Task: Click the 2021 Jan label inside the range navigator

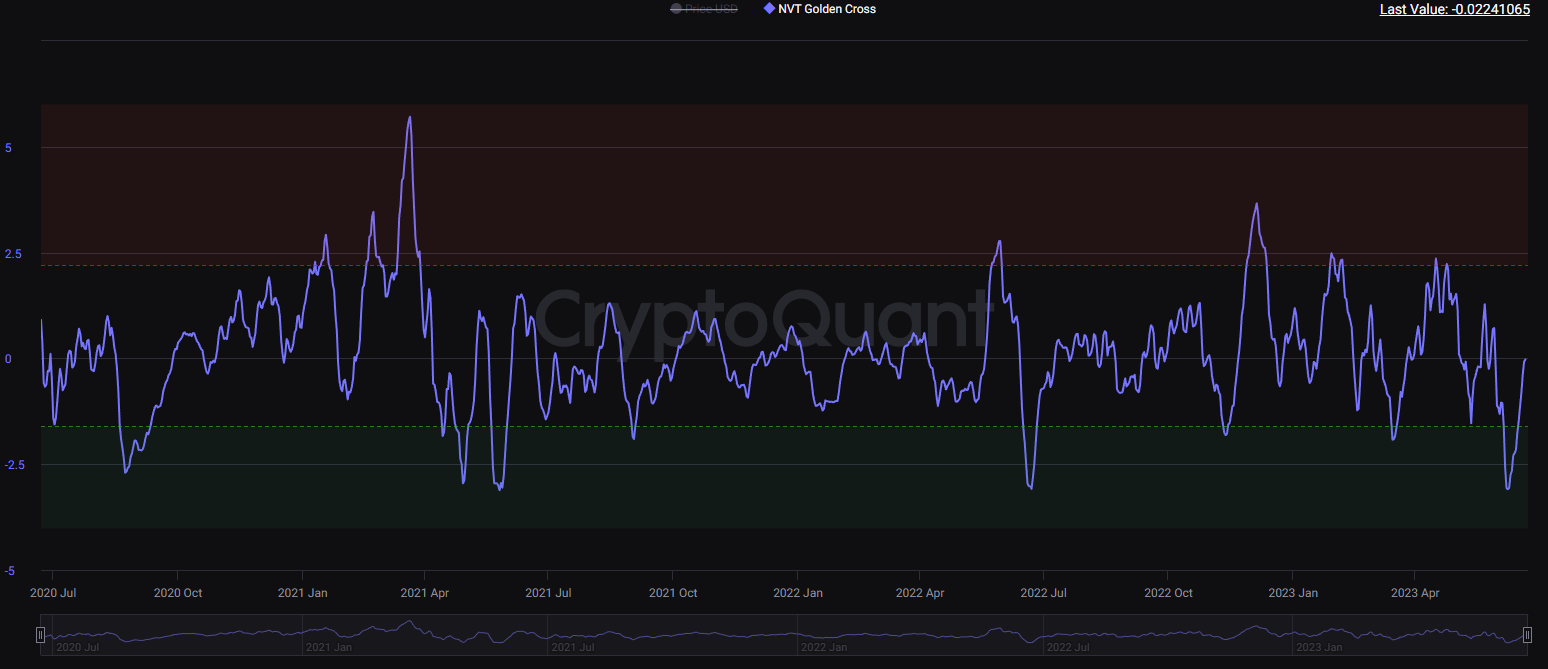Action: (x=330, y=647)
